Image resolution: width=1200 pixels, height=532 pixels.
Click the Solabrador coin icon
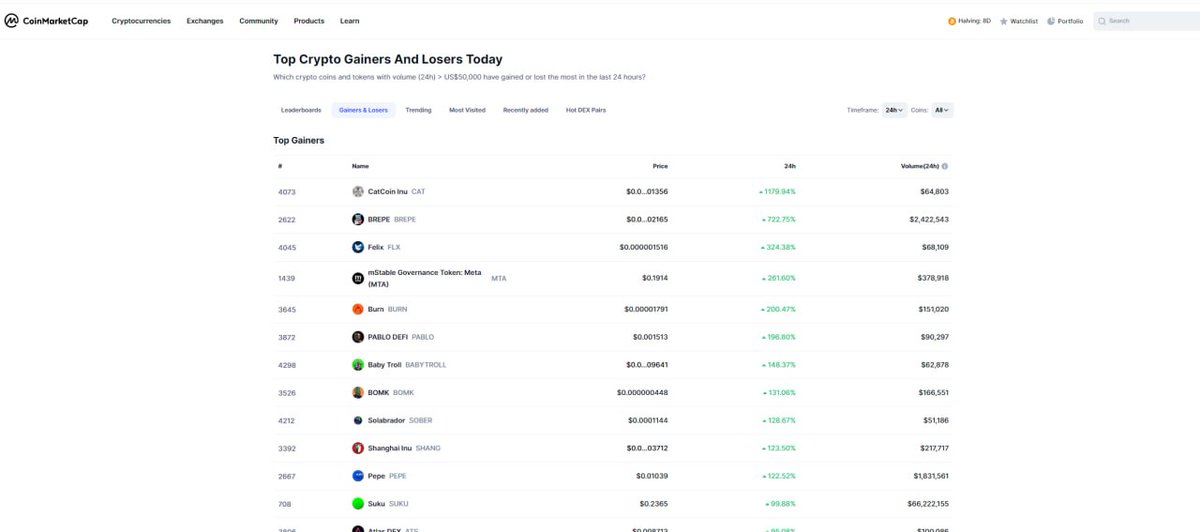point(358,420)
